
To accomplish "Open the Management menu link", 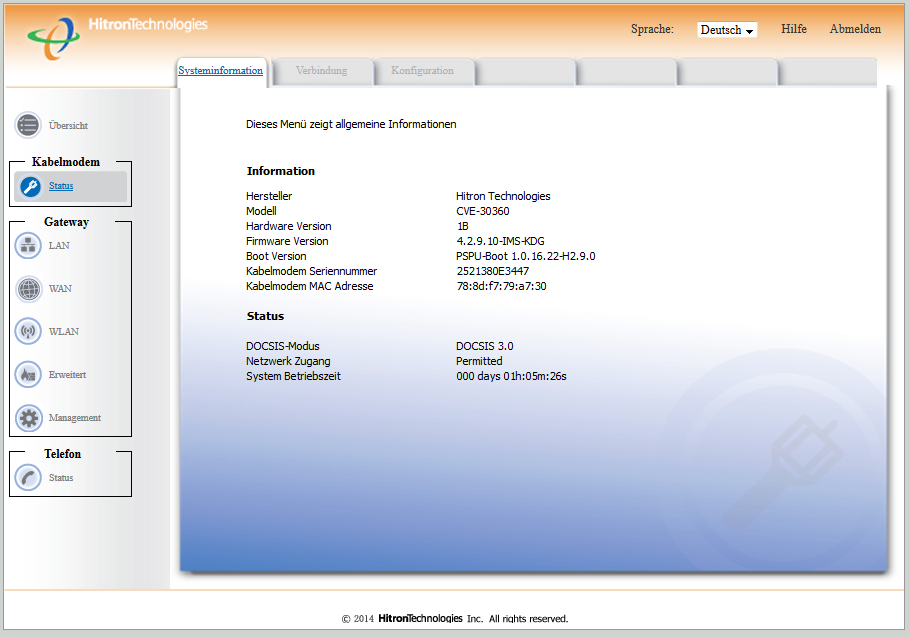I will point(75,418).
